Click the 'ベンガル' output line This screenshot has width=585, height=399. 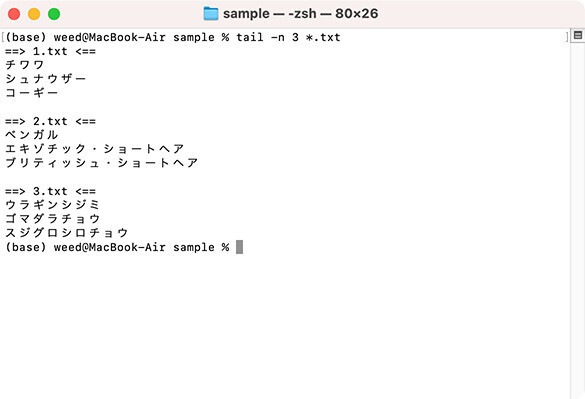32,135
